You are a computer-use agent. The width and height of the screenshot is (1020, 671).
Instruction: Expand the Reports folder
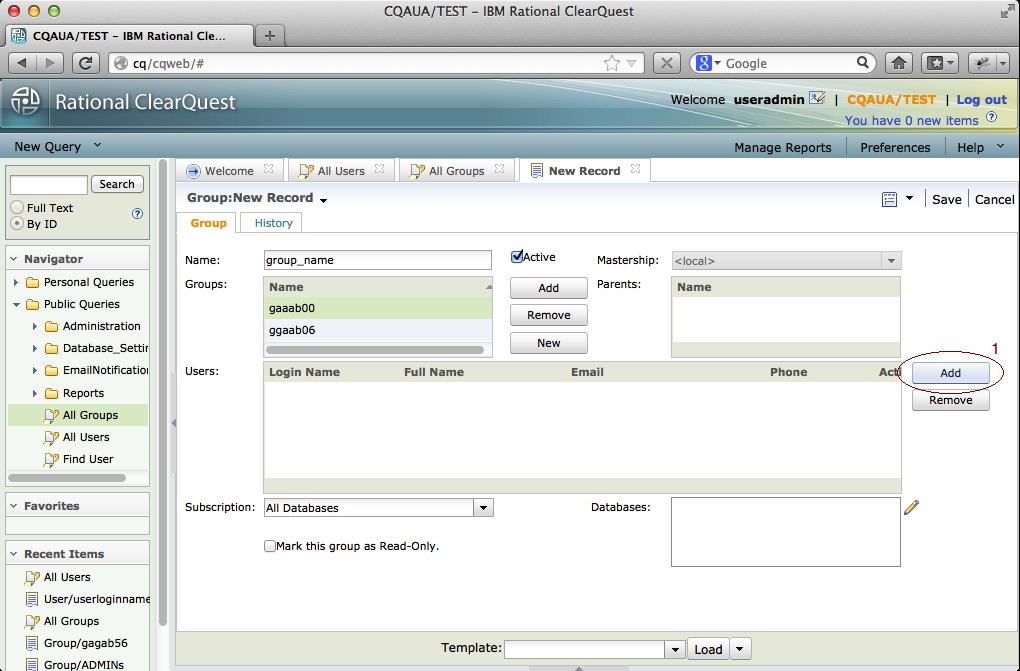[35, 394]
